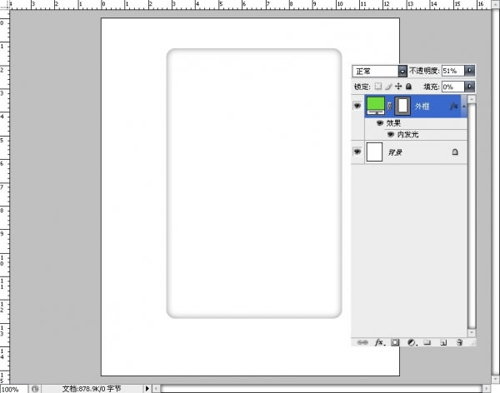Click the lock transparent pixels icon

(378, 86)
